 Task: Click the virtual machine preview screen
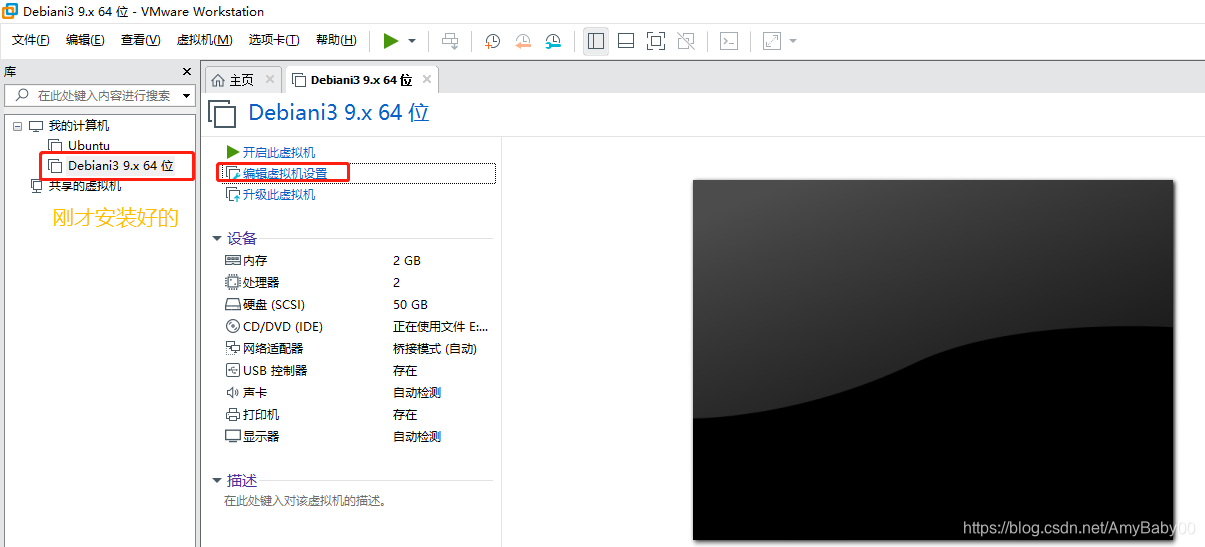933,360
